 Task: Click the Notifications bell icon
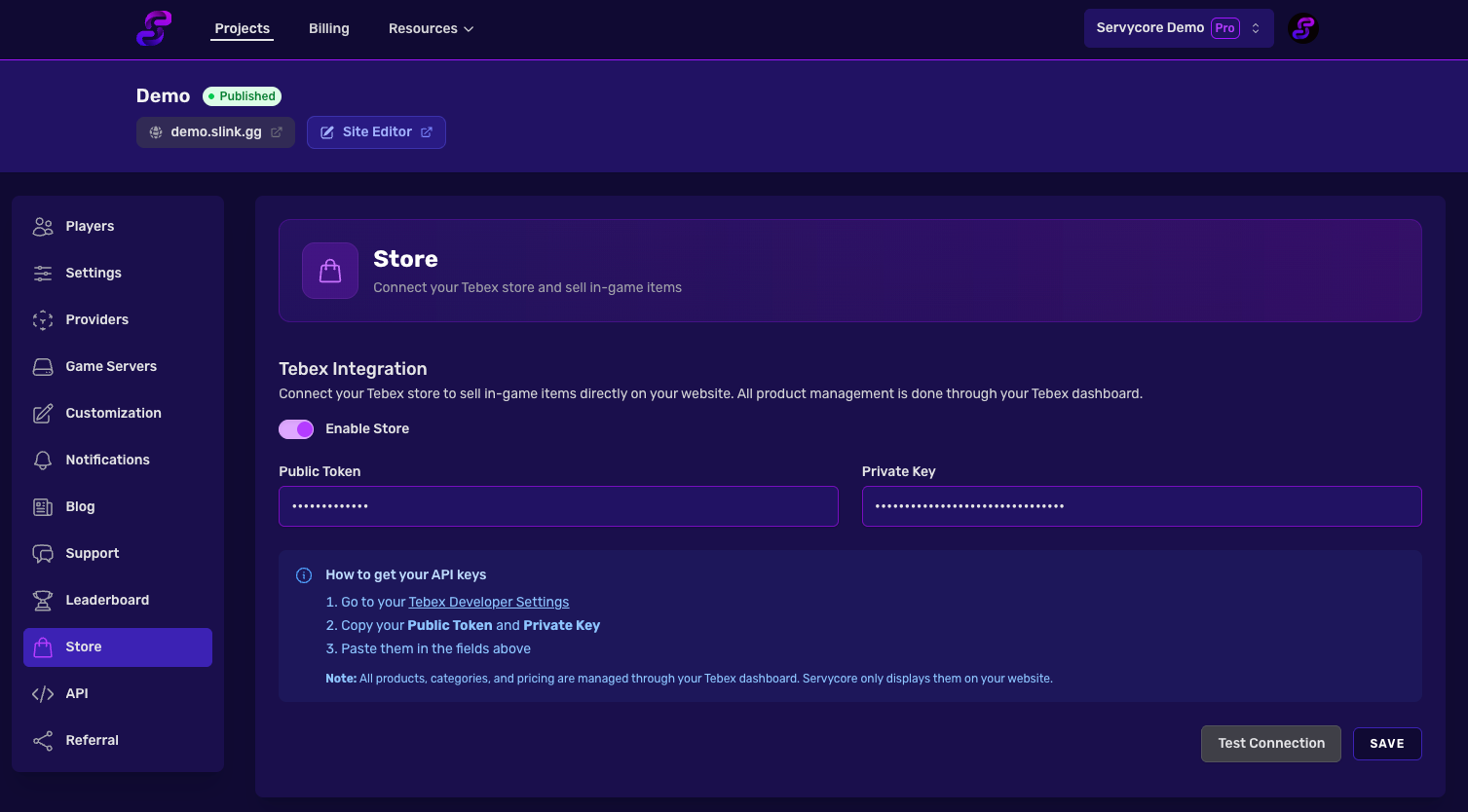[43, 460]
